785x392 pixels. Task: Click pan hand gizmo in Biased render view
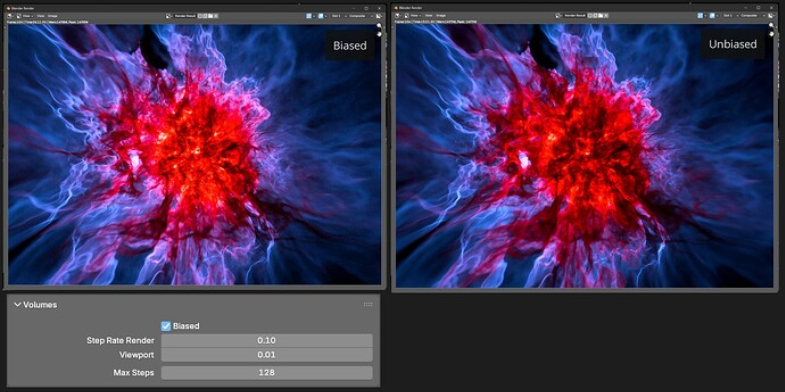click(x=379, y=34)
